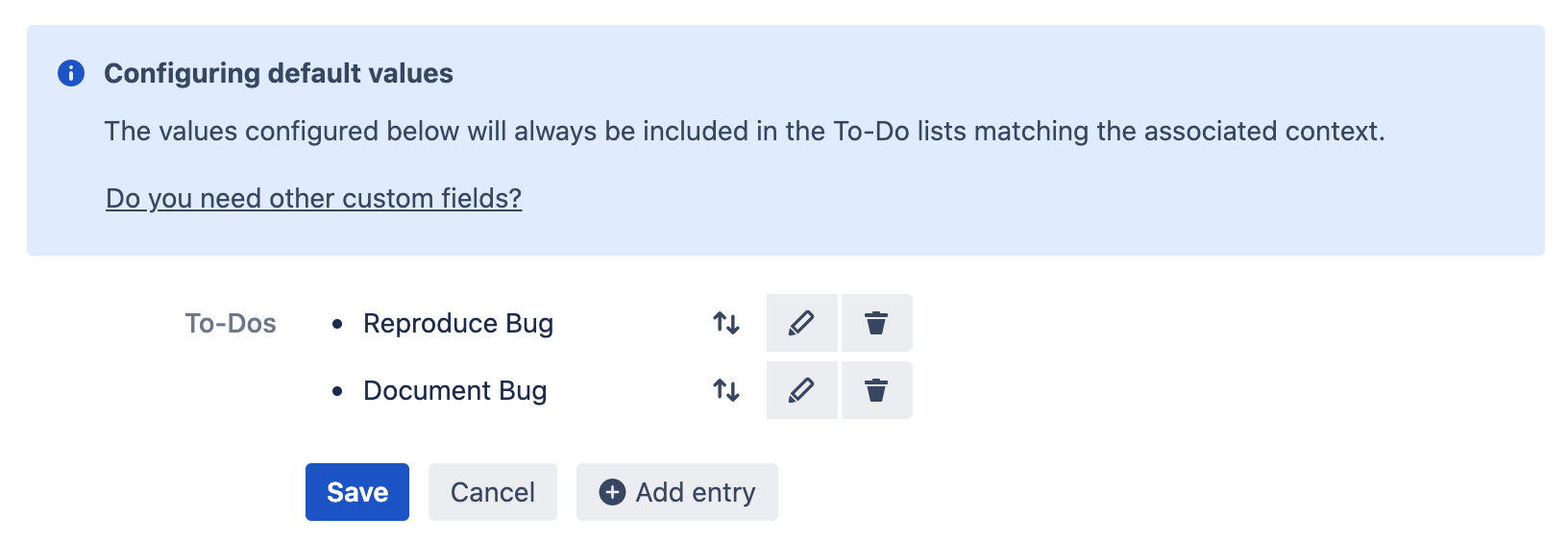Click empty area of the blue info banner

(x=1057, y=202)
